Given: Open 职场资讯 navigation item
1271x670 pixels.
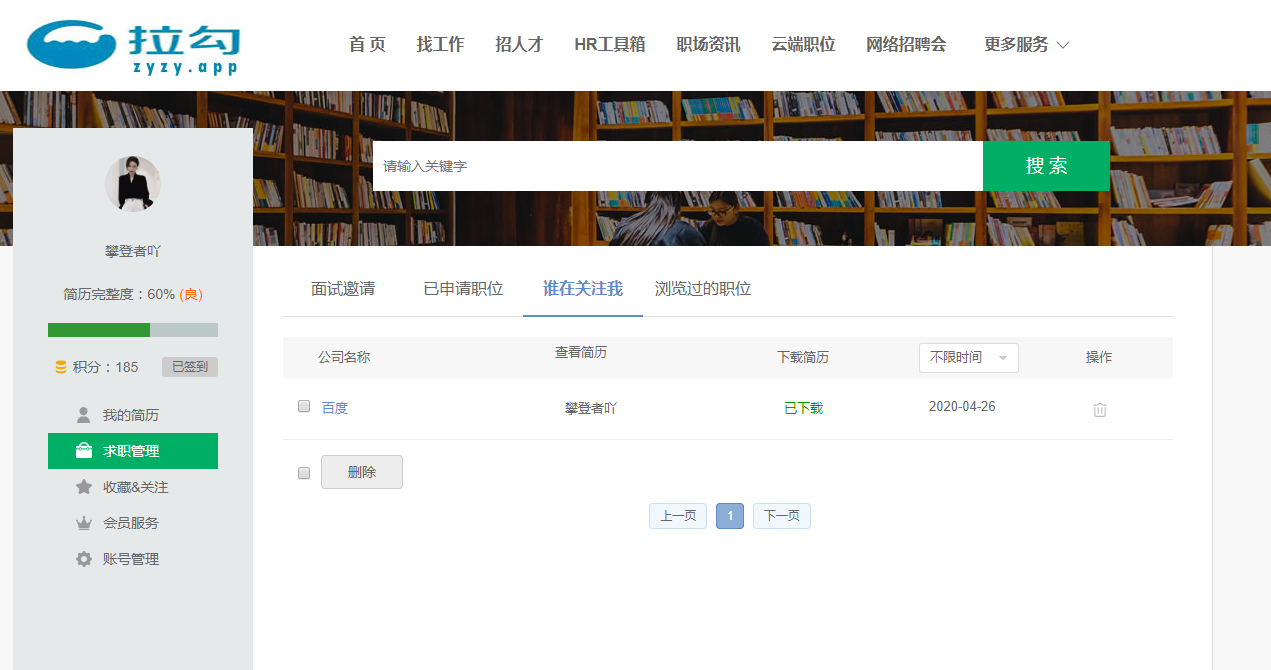Looking at the screenshot, I should tap(708, 45).
